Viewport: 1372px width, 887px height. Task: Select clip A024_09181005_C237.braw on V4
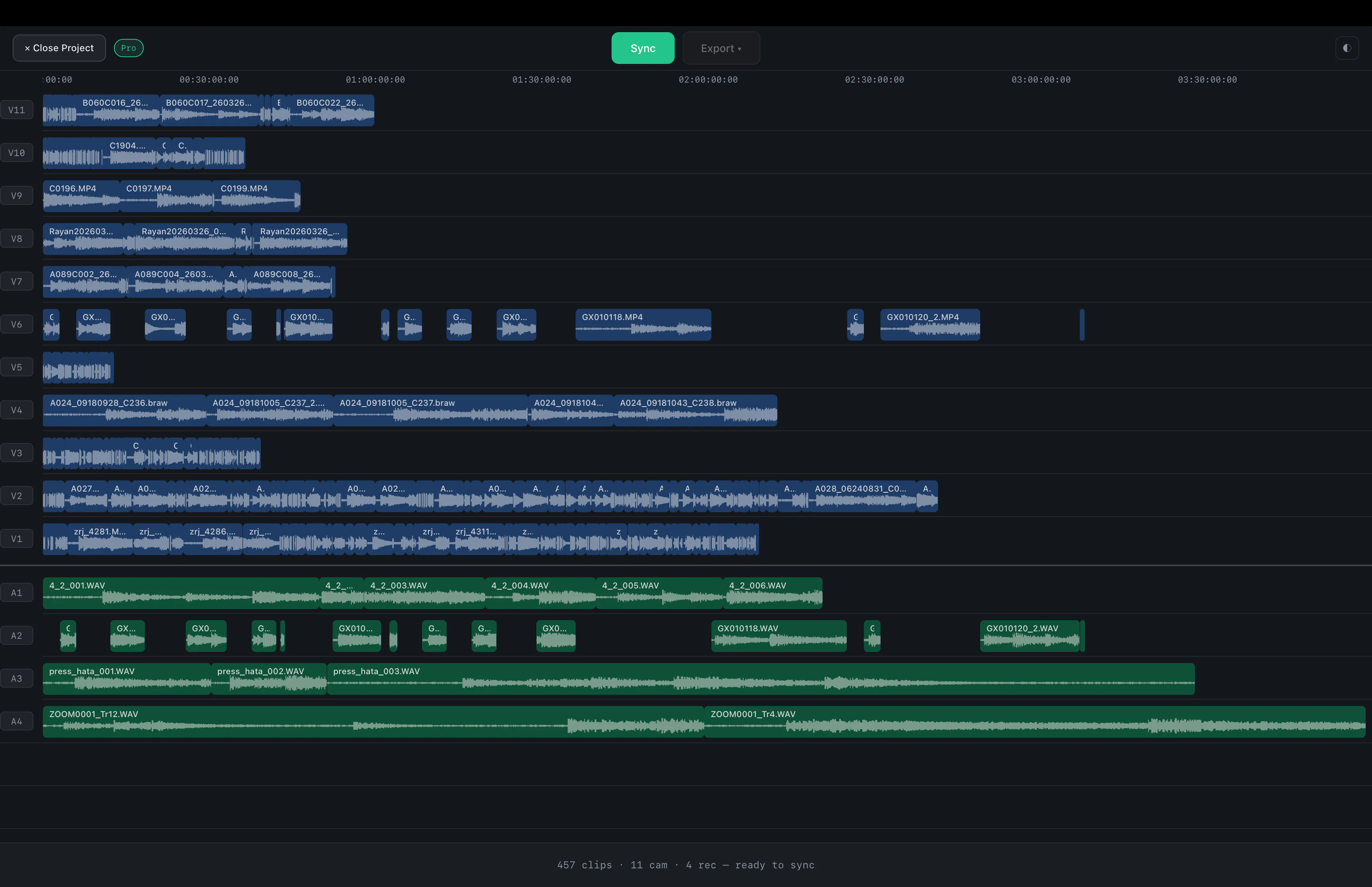431,410
